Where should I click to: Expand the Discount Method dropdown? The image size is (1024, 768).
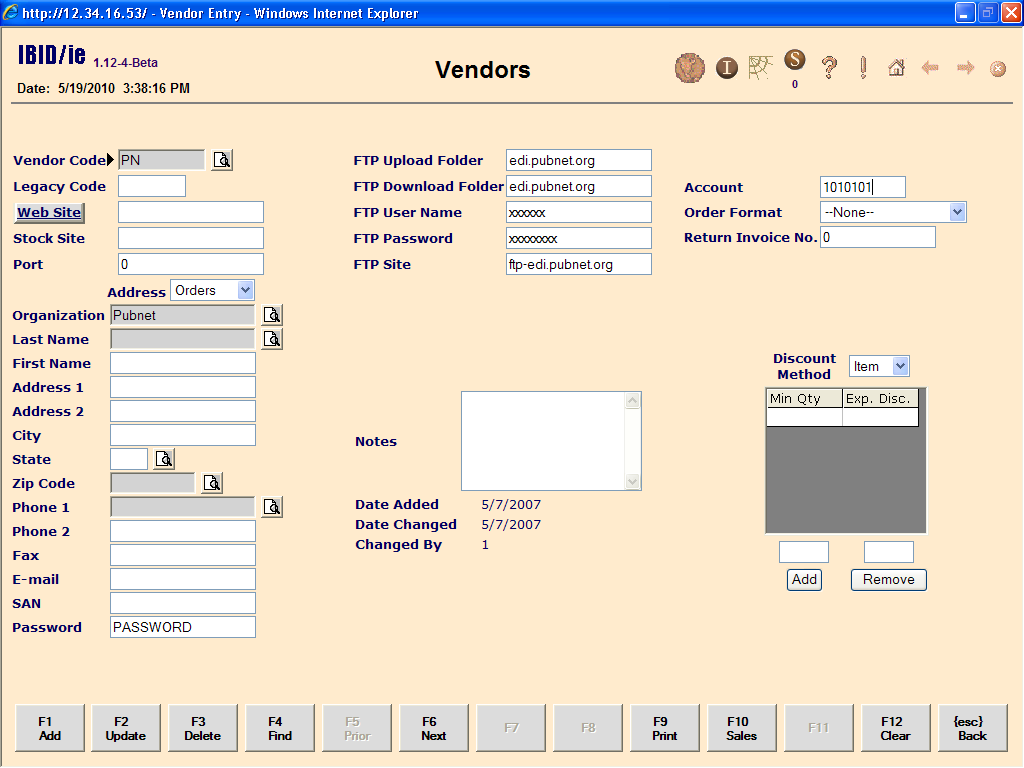coord(900,367)
